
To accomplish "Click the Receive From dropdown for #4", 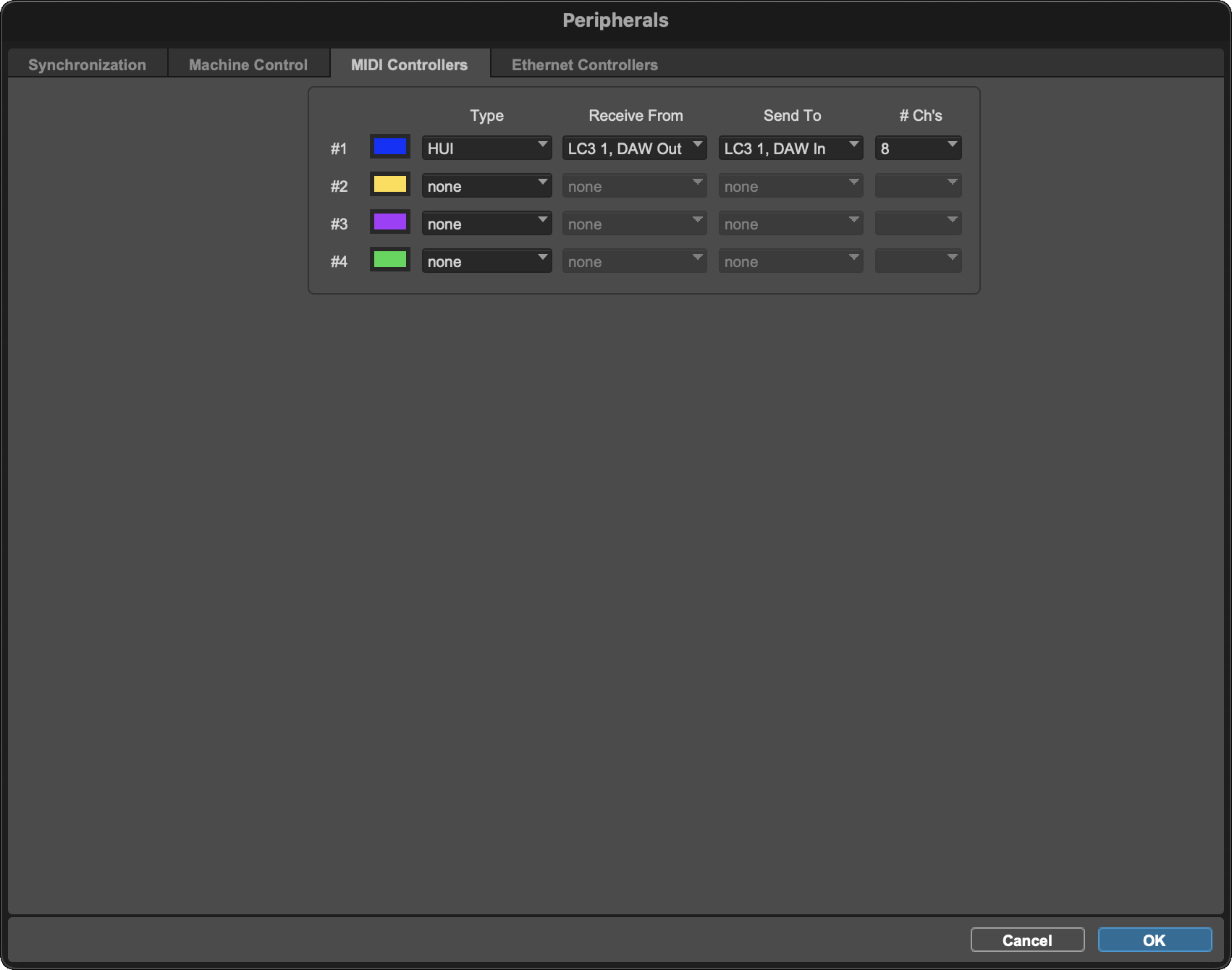I will click(x=634, y=261).
